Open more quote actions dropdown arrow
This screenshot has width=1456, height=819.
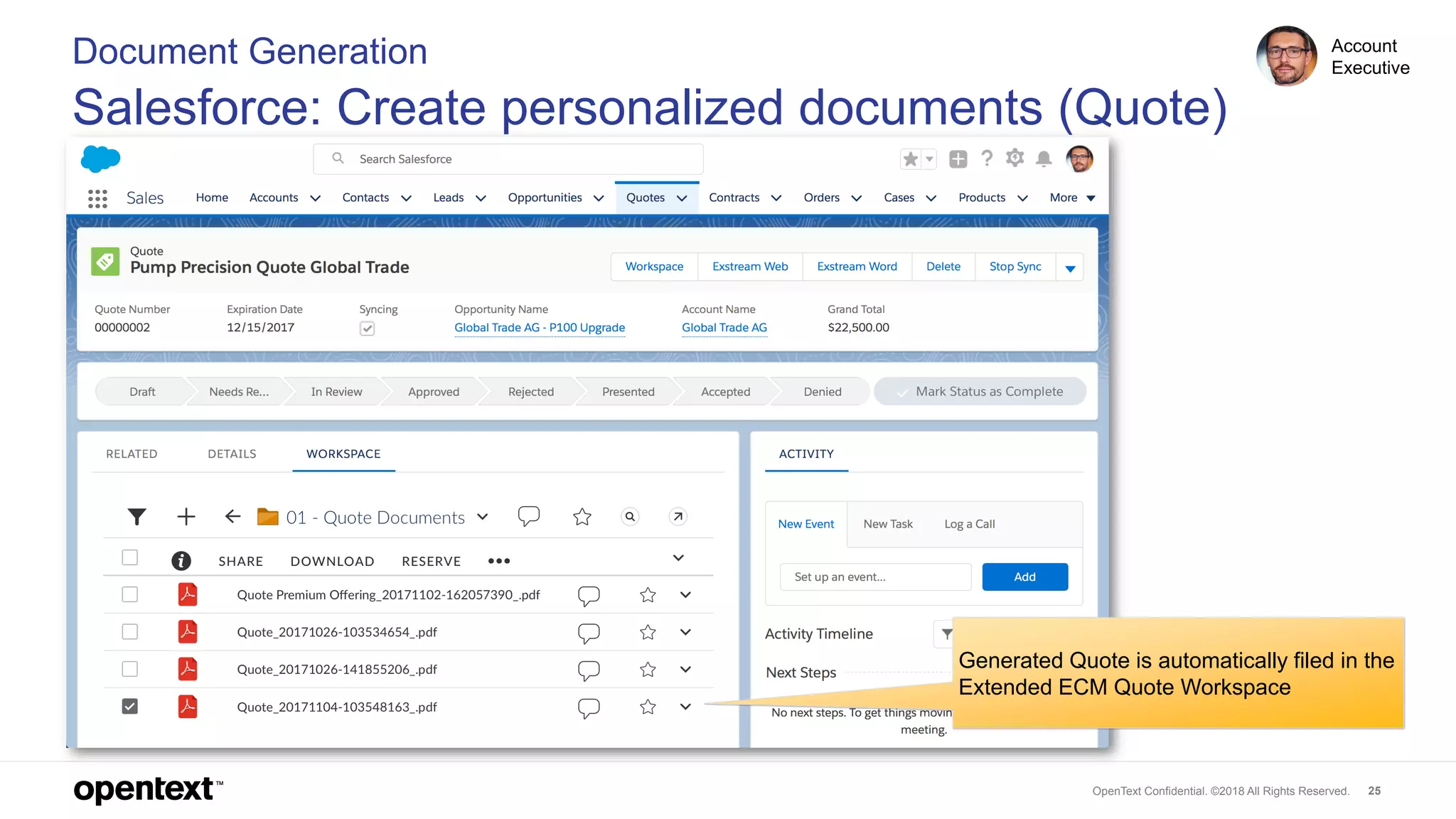(x=1070, y=268)
